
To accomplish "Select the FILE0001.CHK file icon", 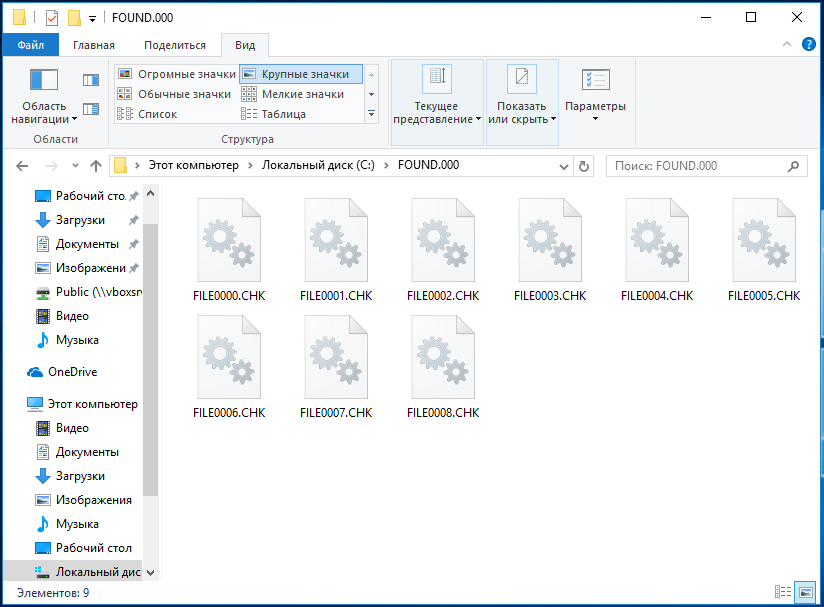I will [x=336, y=240].
